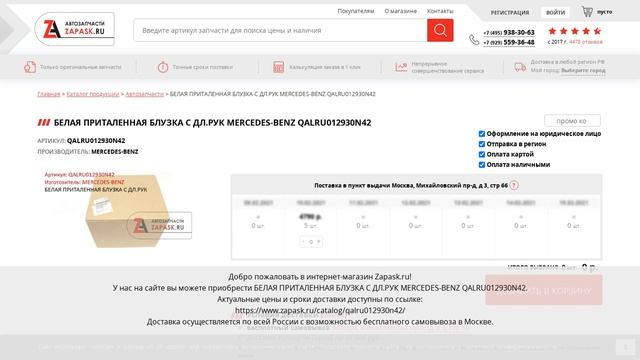Click the promo code input field
The height and width of the screenshot is (360, 640).
coord(572,121)
